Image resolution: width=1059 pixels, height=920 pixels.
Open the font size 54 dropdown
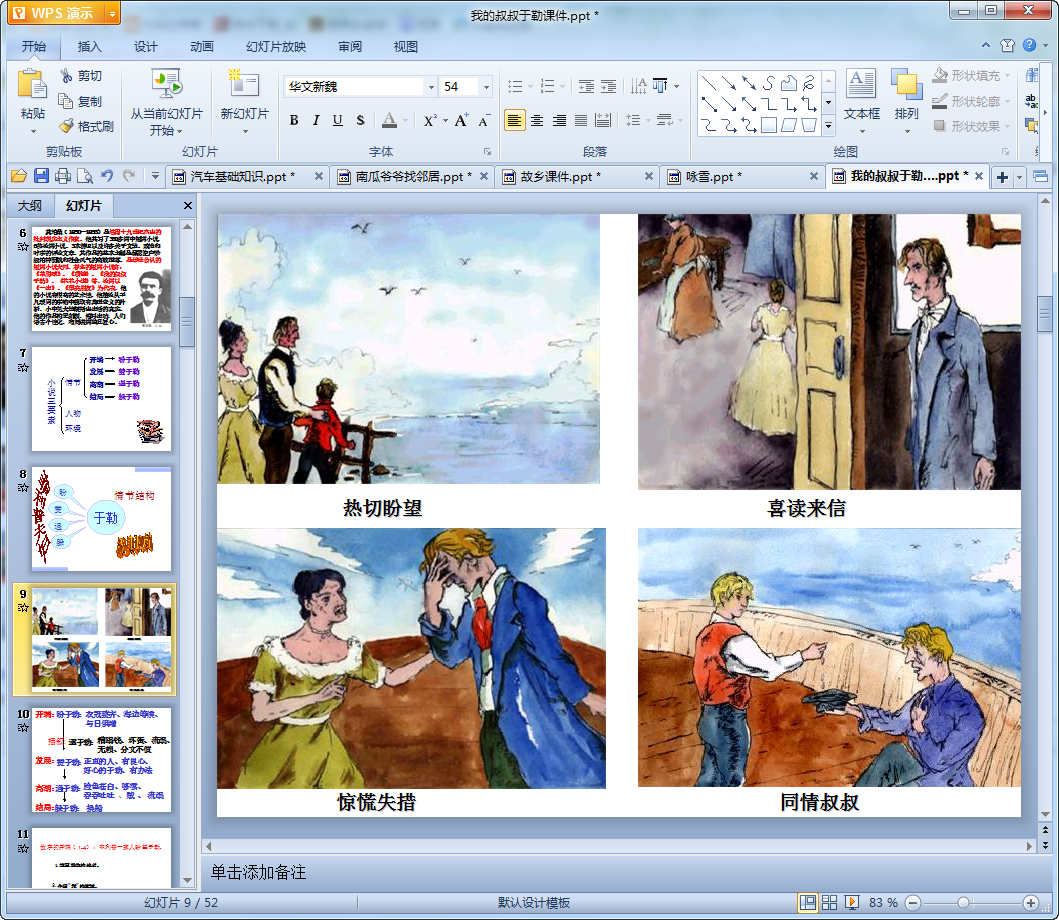[x=486, y=86]
